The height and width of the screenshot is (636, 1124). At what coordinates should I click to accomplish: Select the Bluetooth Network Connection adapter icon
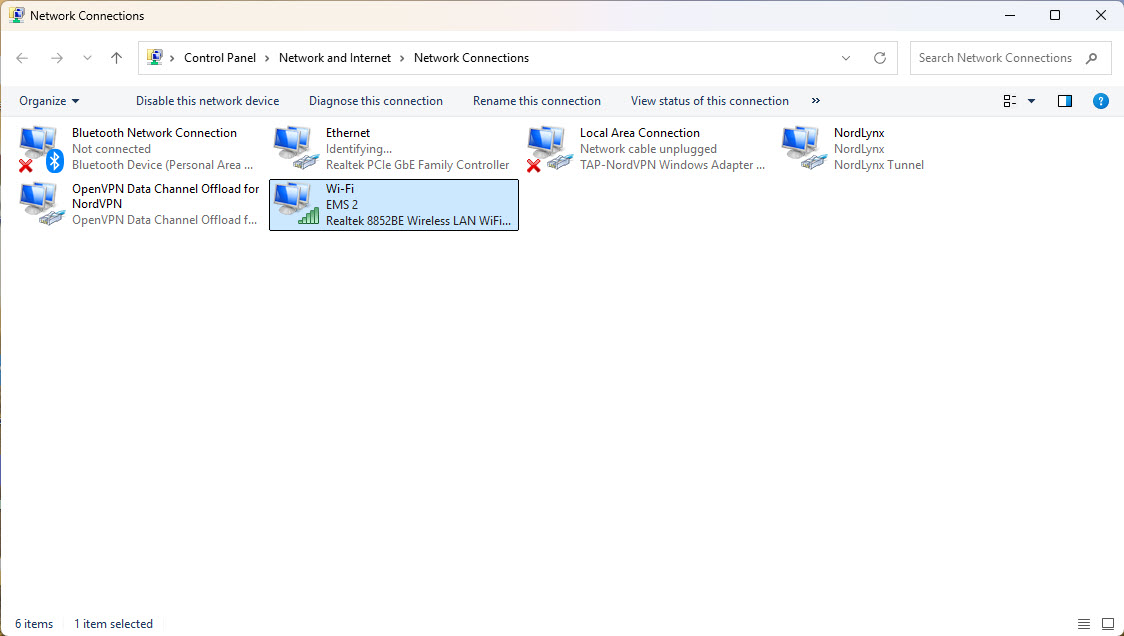[x=40, y=148]
